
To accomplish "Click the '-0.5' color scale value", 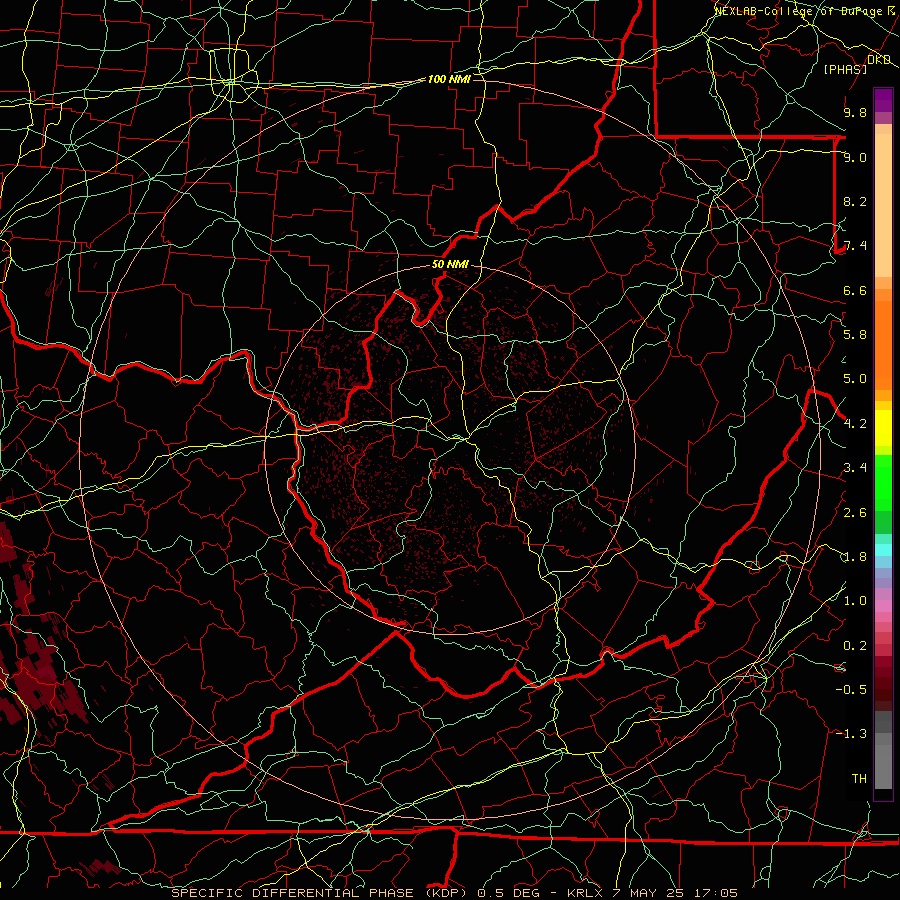I will point(851,690).
